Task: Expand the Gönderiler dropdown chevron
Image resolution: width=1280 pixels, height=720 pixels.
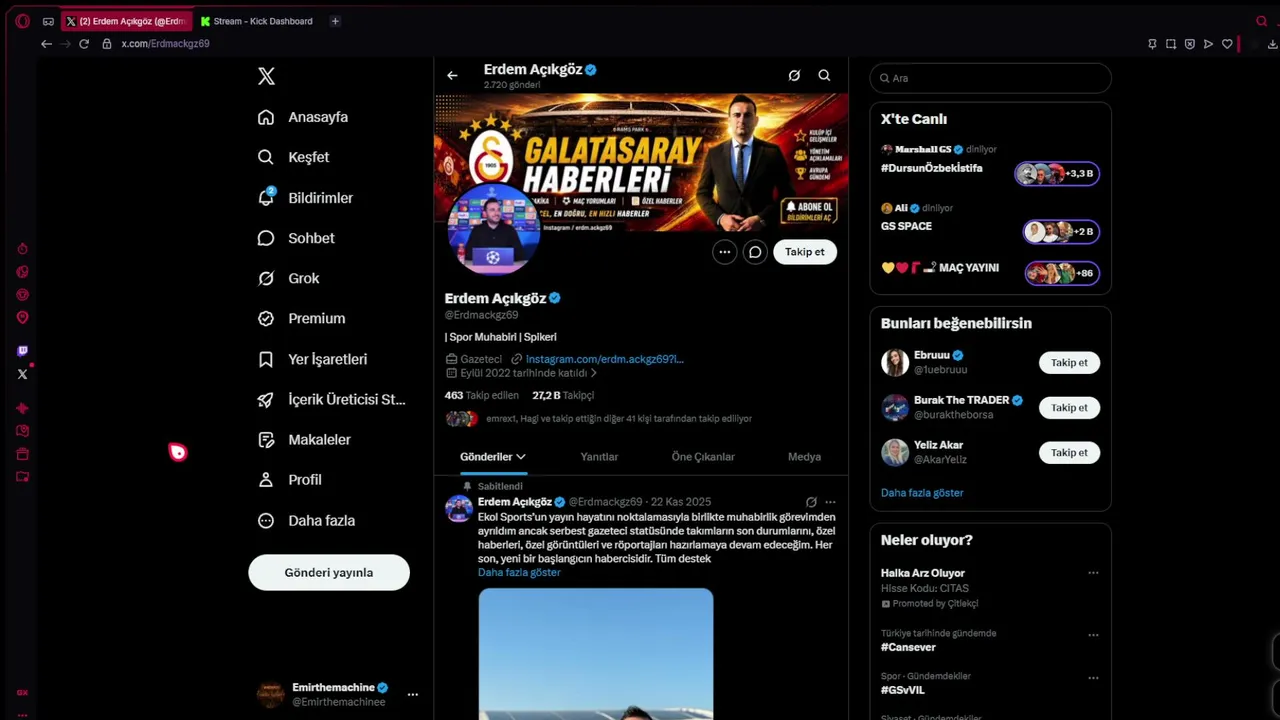Action: click(x=521, y=457)
